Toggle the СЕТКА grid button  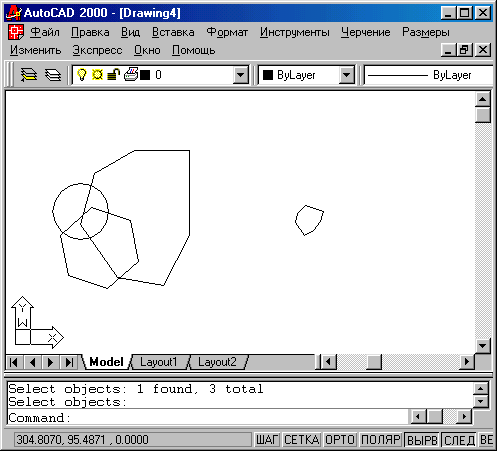coord(302,440)
